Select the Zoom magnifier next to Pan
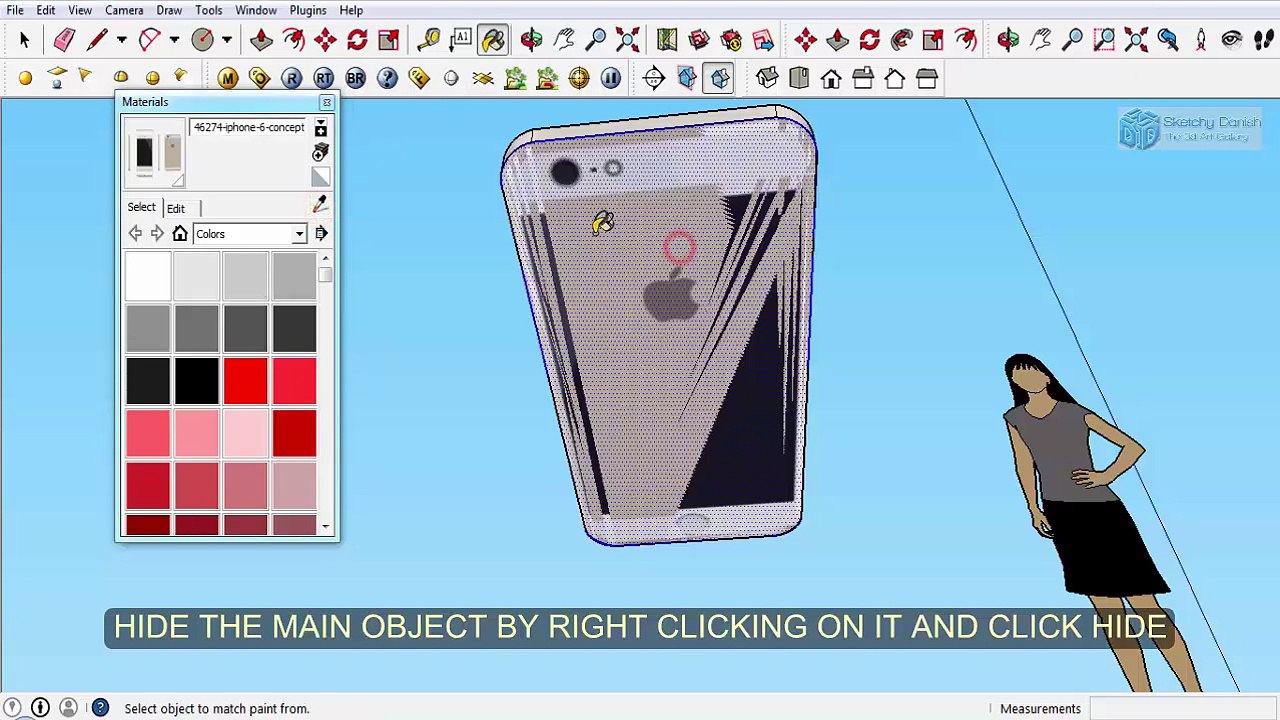The height and width of the screenshot is (720, 1280). tap(595, 40)
